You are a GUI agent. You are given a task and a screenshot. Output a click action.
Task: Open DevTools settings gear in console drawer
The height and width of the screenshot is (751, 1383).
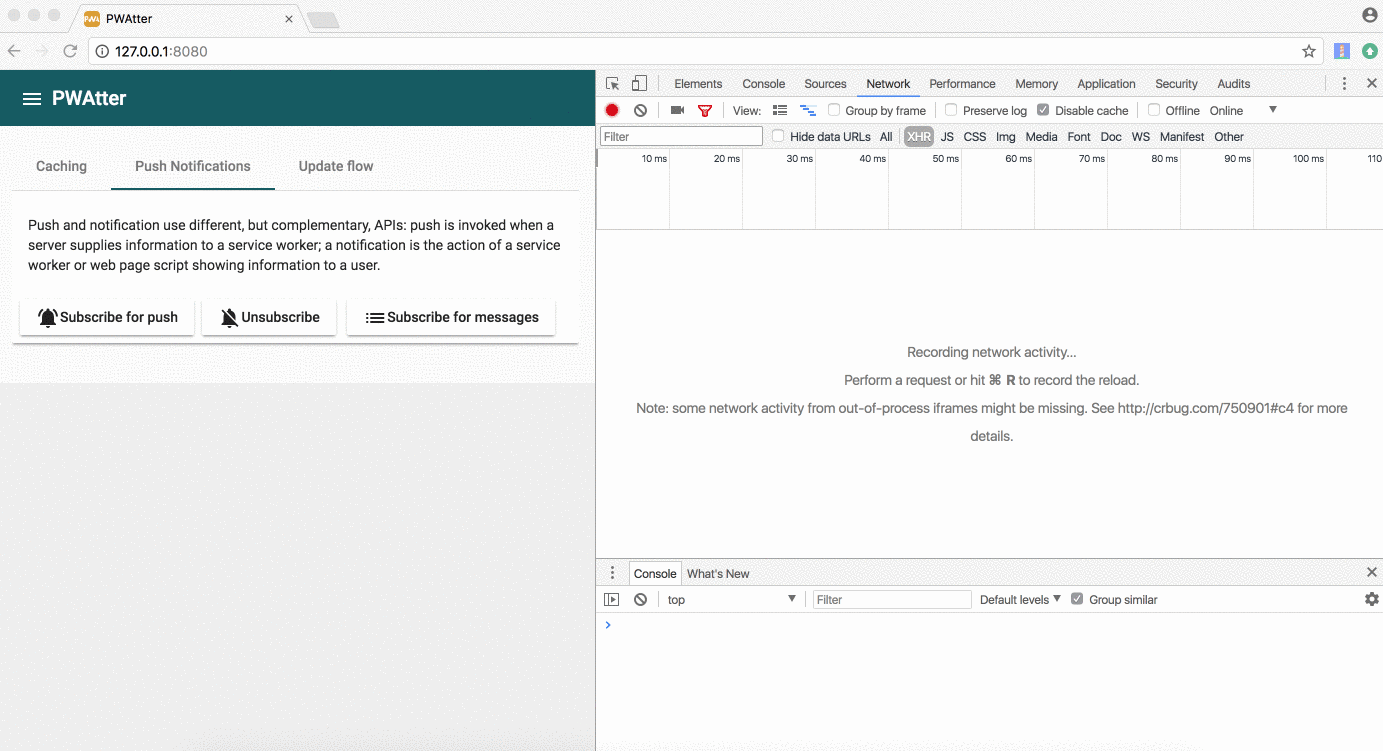pyautogui.click(x=1371, y=599)
